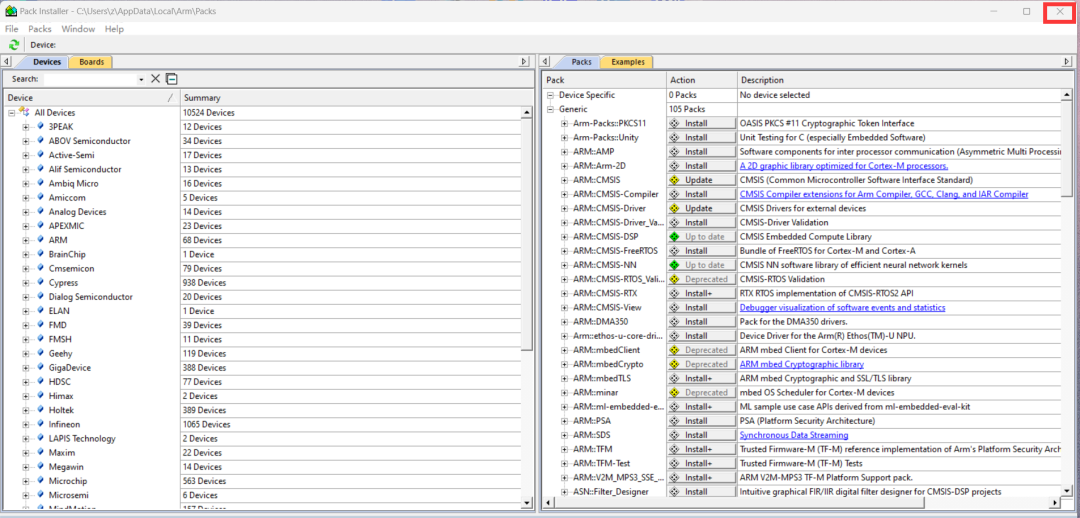Click the collapse all tree icon near Search
The image size is (1080, 518).
(x=172, y=79)
